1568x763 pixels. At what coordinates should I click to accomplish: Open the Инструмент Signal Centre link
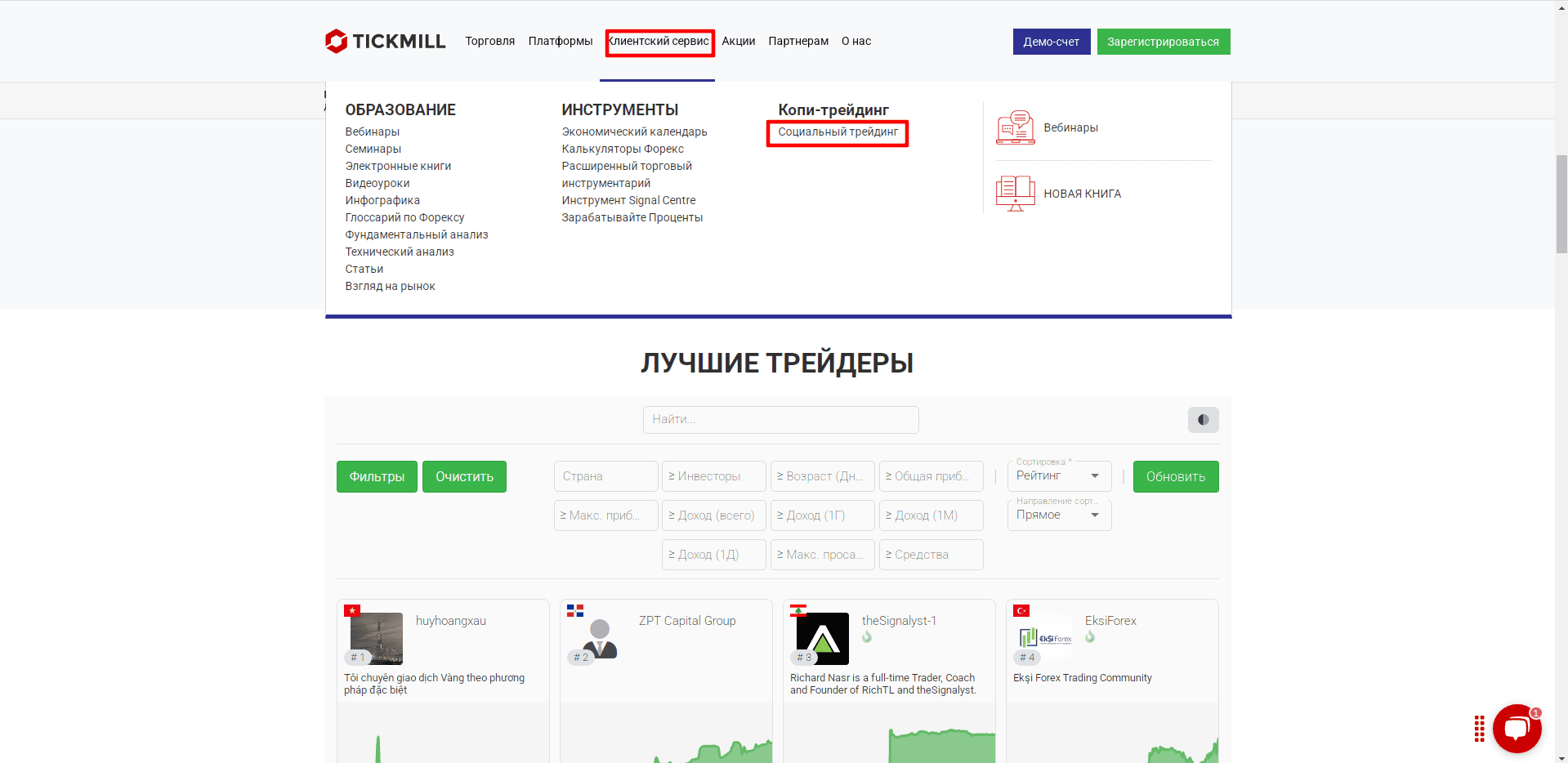pyautogui.click(x=628, y=200)
